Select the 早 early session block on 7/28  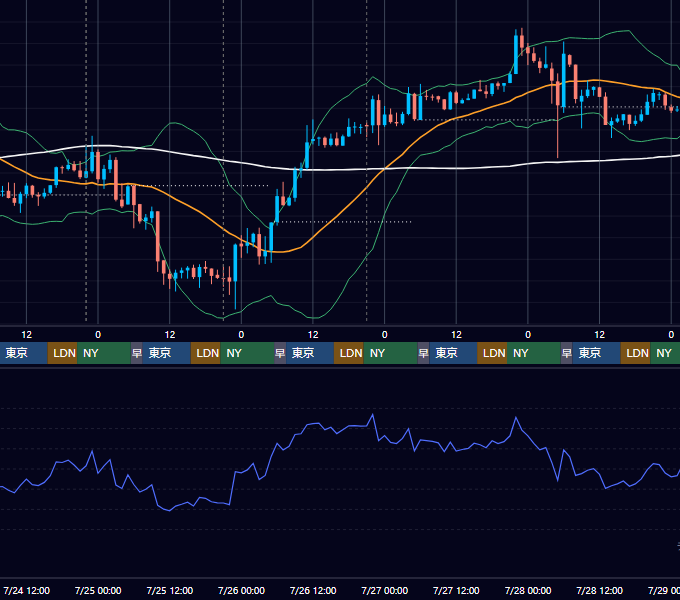[566, 353]
